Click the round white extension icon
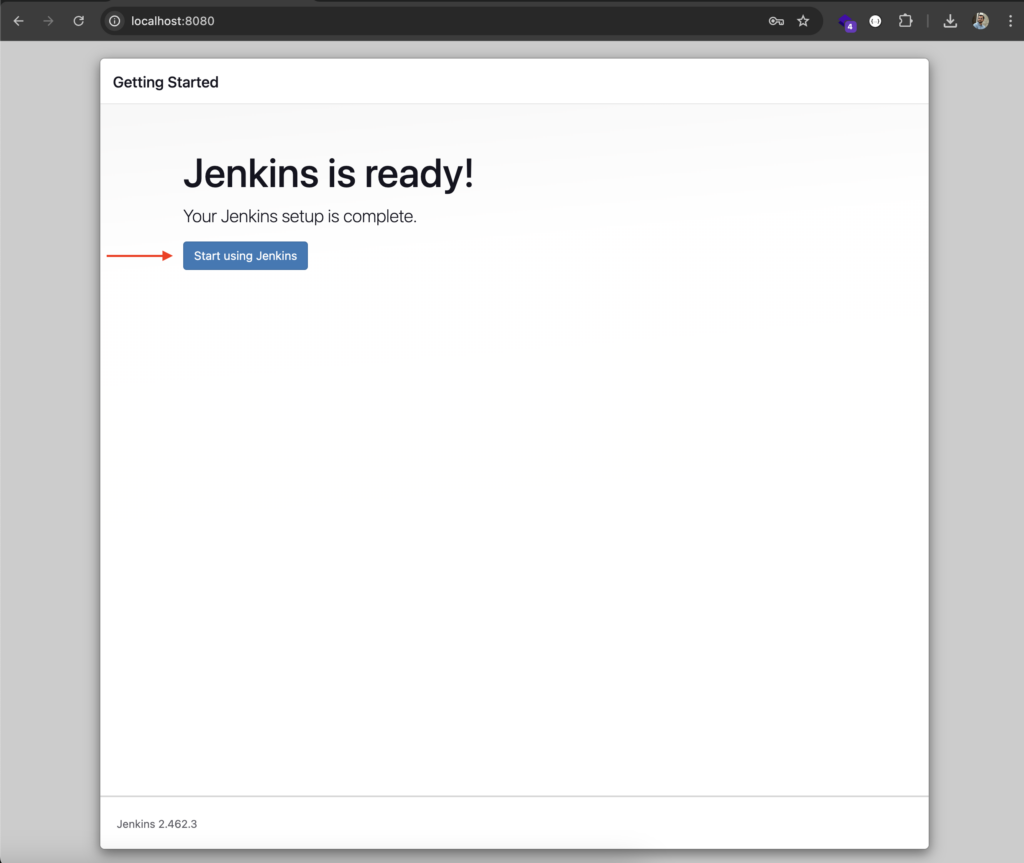This screenshot has width=1024, height=863. (875, 21)
